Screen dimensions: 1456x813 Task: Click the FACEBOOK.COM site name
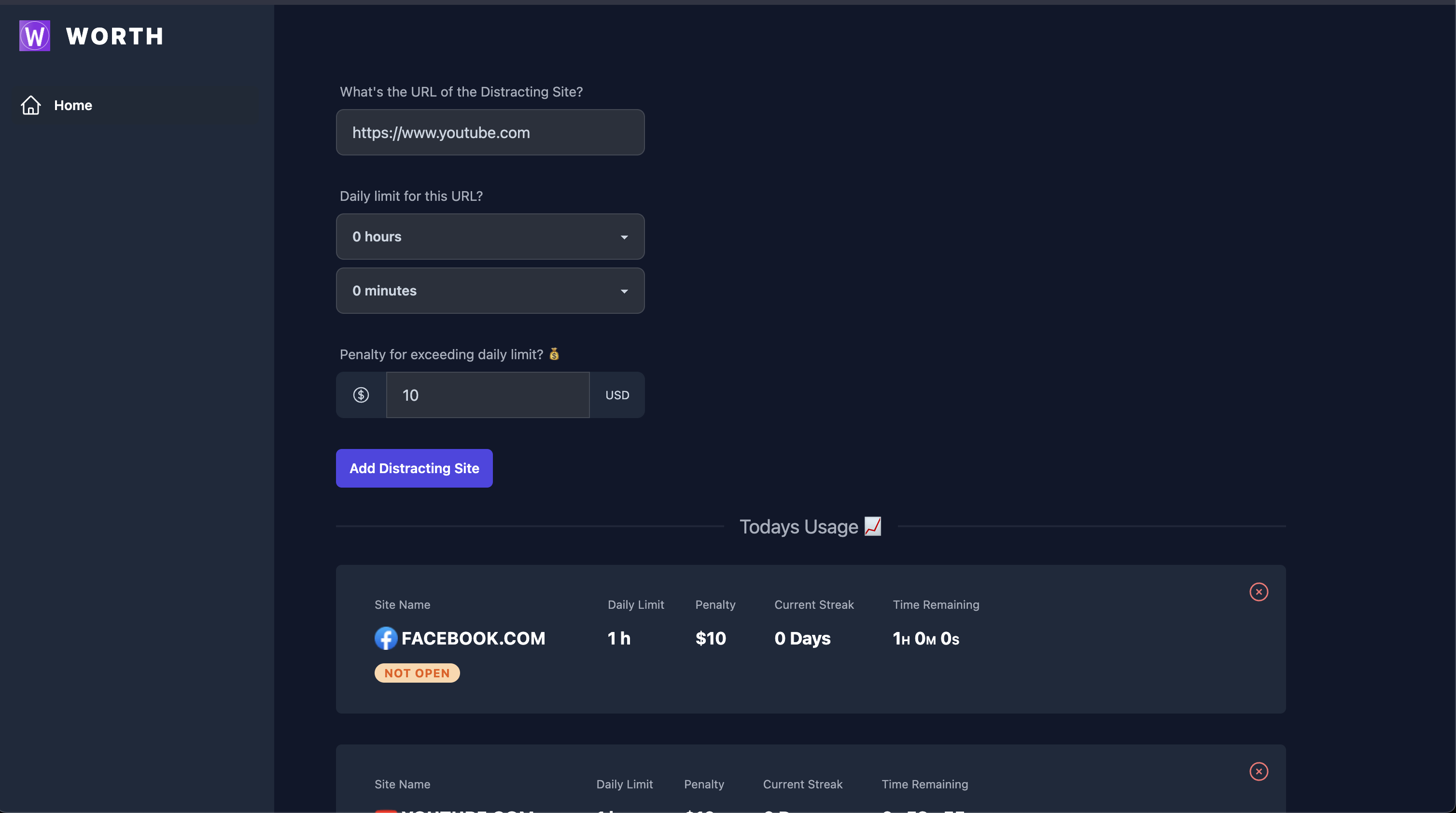tap(473, 638)
